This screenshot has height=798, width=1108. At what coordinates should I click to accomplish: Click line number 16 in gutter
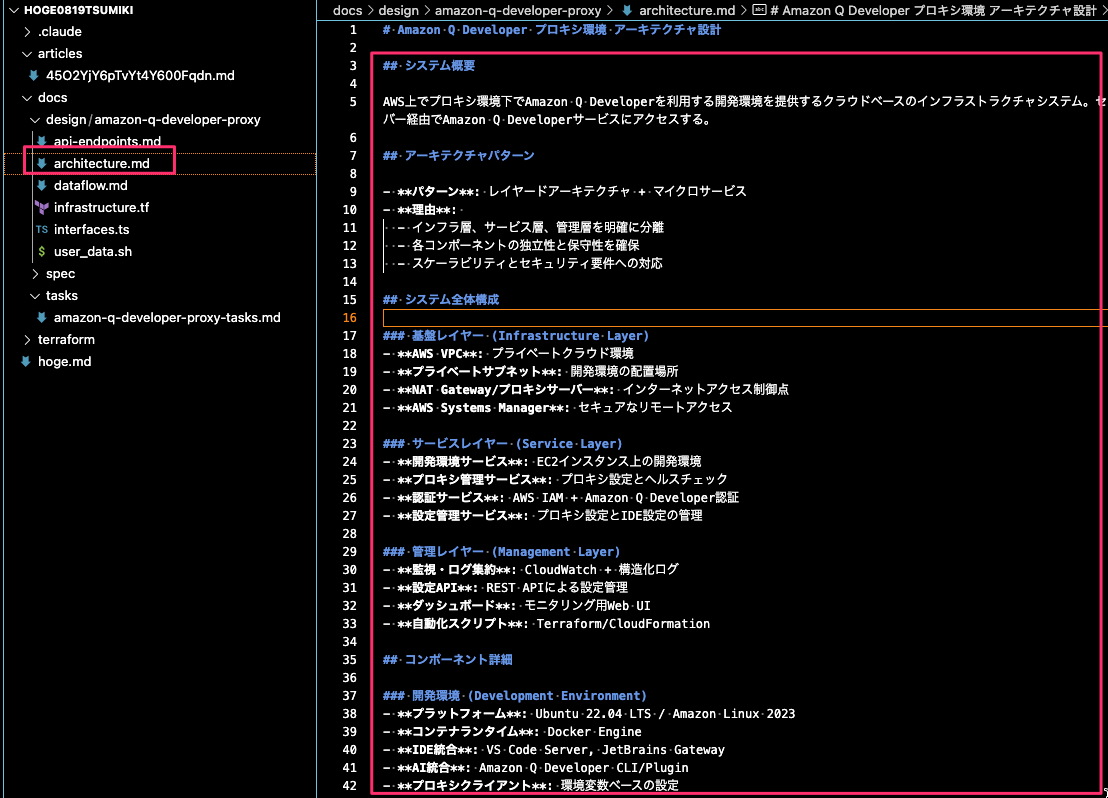(x=349, y=318)
